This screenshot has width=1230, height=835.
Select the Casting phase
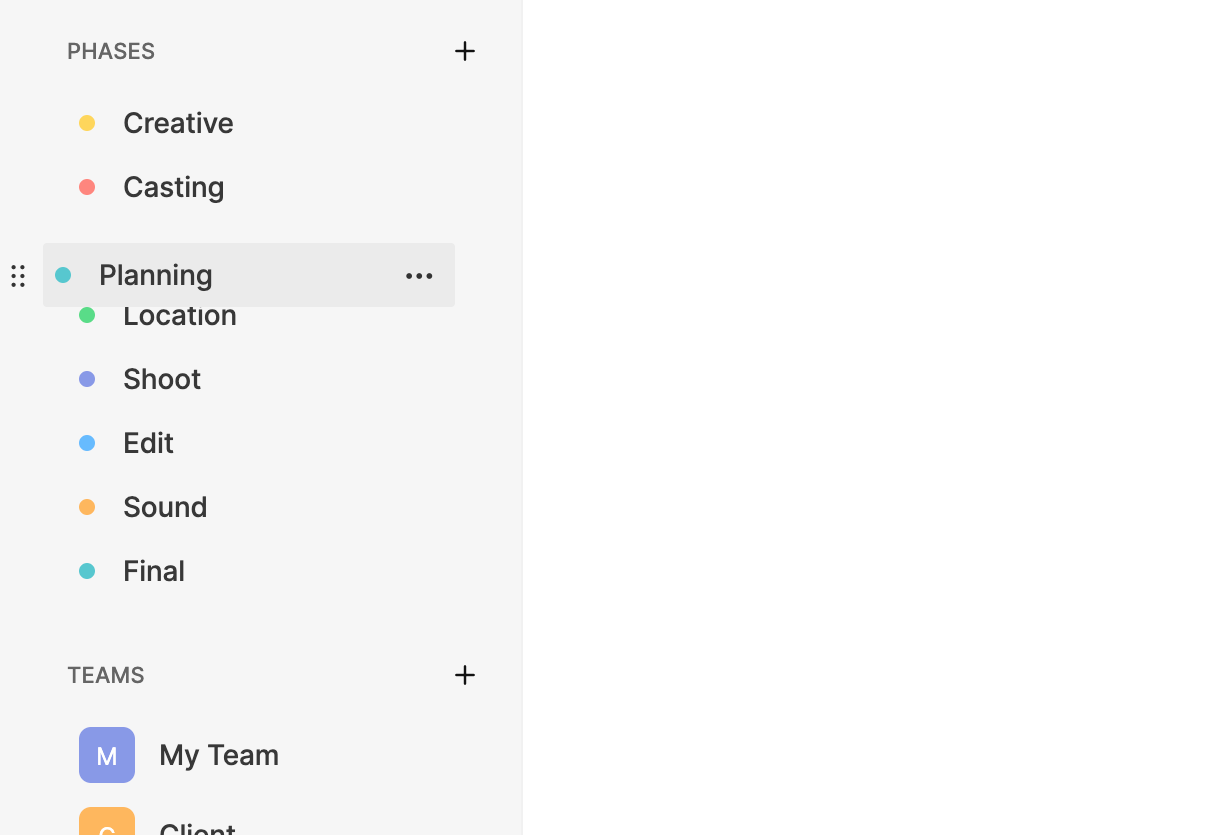click(x=174, y=187)
